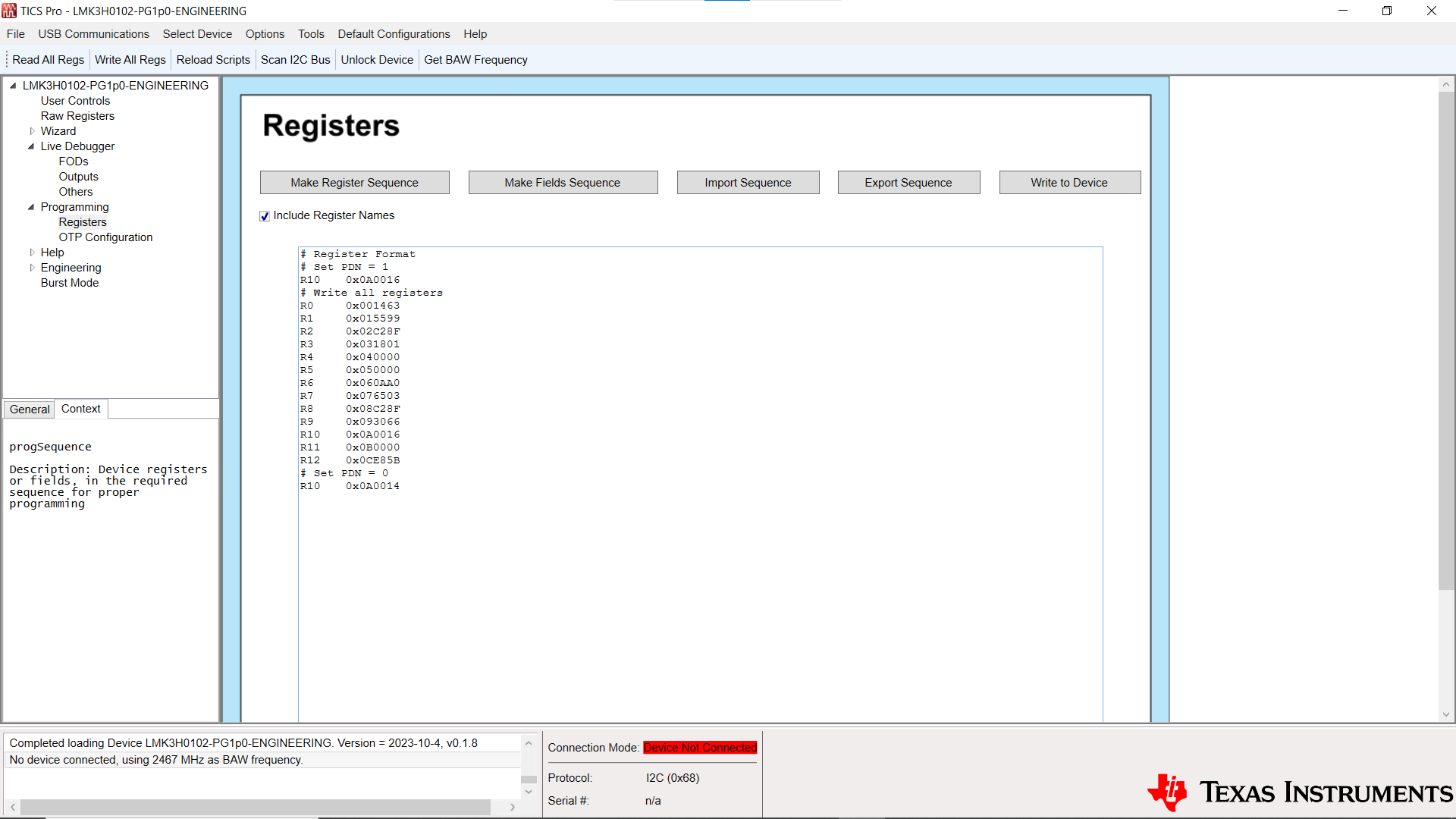The width and height of the screenshot is (1456, 819).
Task: Open the USB Communications menu
Action: coord(93,34)
